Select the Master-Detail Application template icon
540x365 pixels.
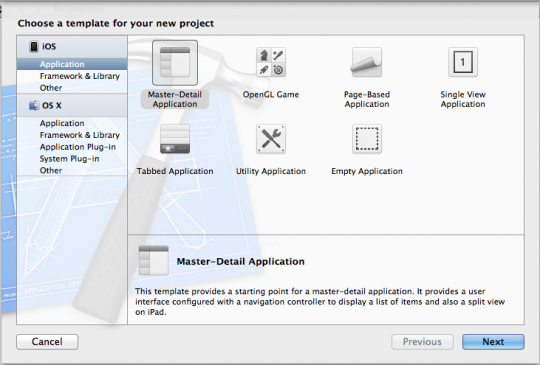click(175, 63)
